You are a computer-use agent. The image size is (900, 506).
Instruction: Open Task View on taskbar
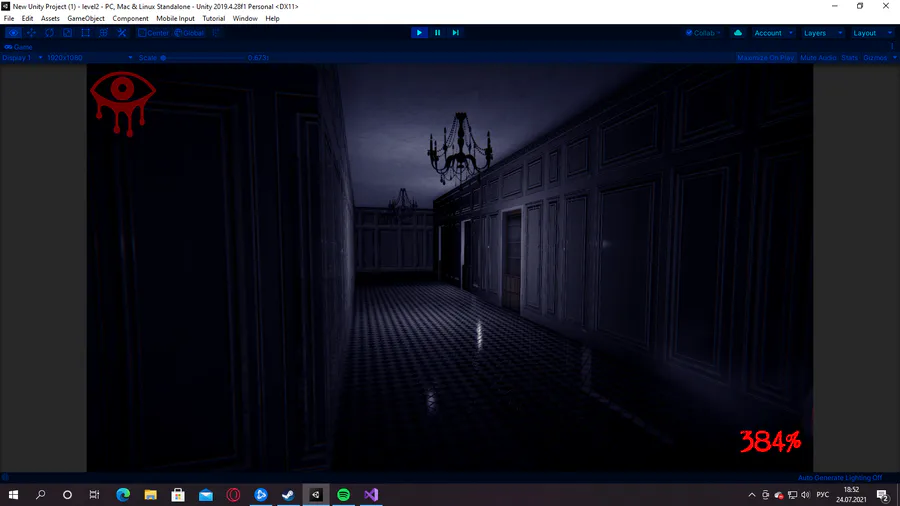pos(95,495)
